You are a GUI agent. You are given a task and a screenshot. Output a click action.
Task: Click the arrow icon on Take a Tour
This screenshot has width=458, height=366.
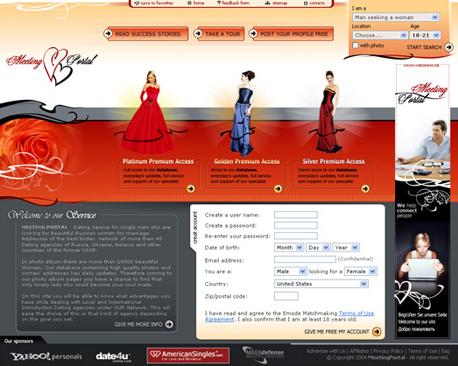(198, 33)
